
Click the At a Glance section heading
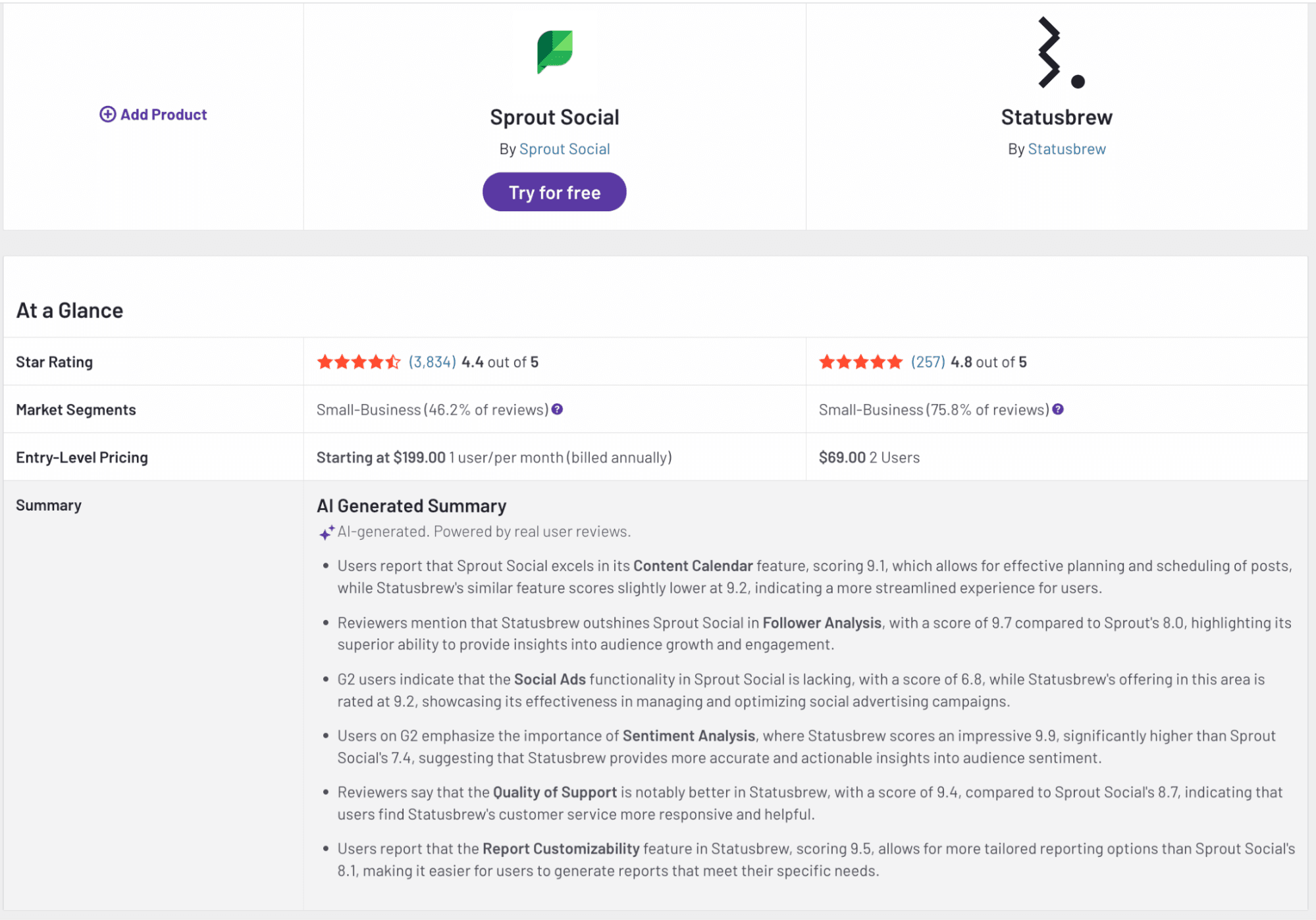(x=70, y=311)
